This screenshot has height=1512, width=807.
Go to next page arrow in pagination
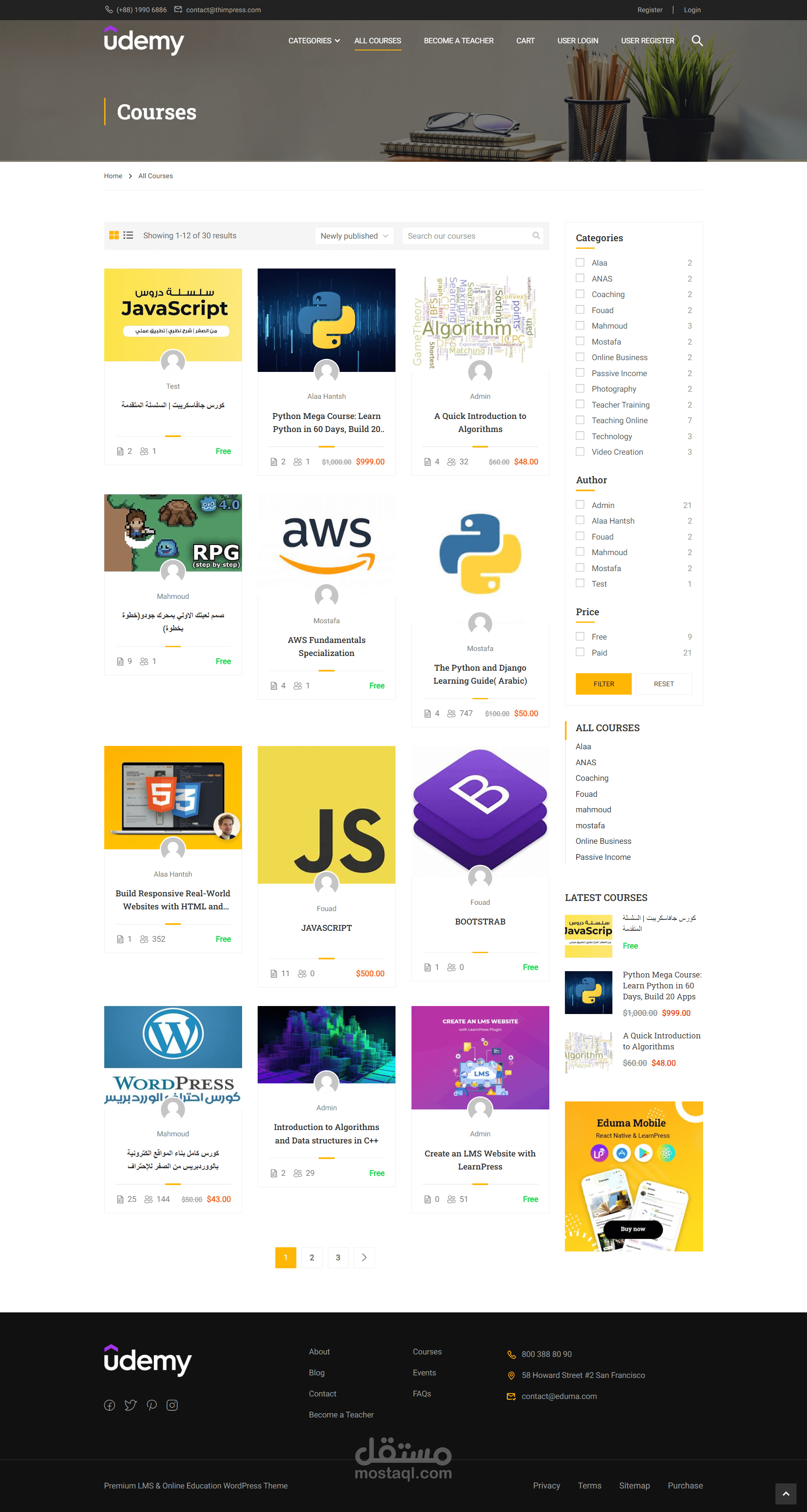click(364, 1257)
